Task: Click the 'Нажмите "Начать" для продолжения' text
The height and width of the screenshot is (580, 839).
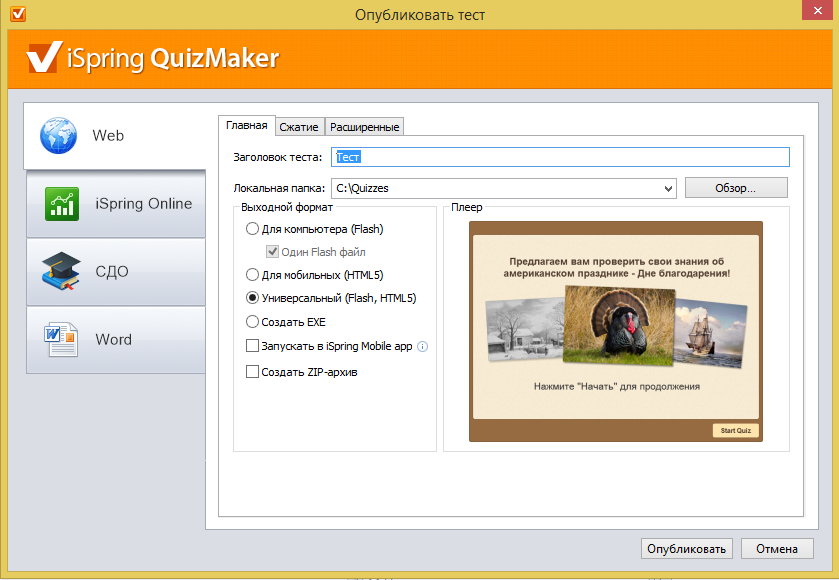Action: pos(616,386)
